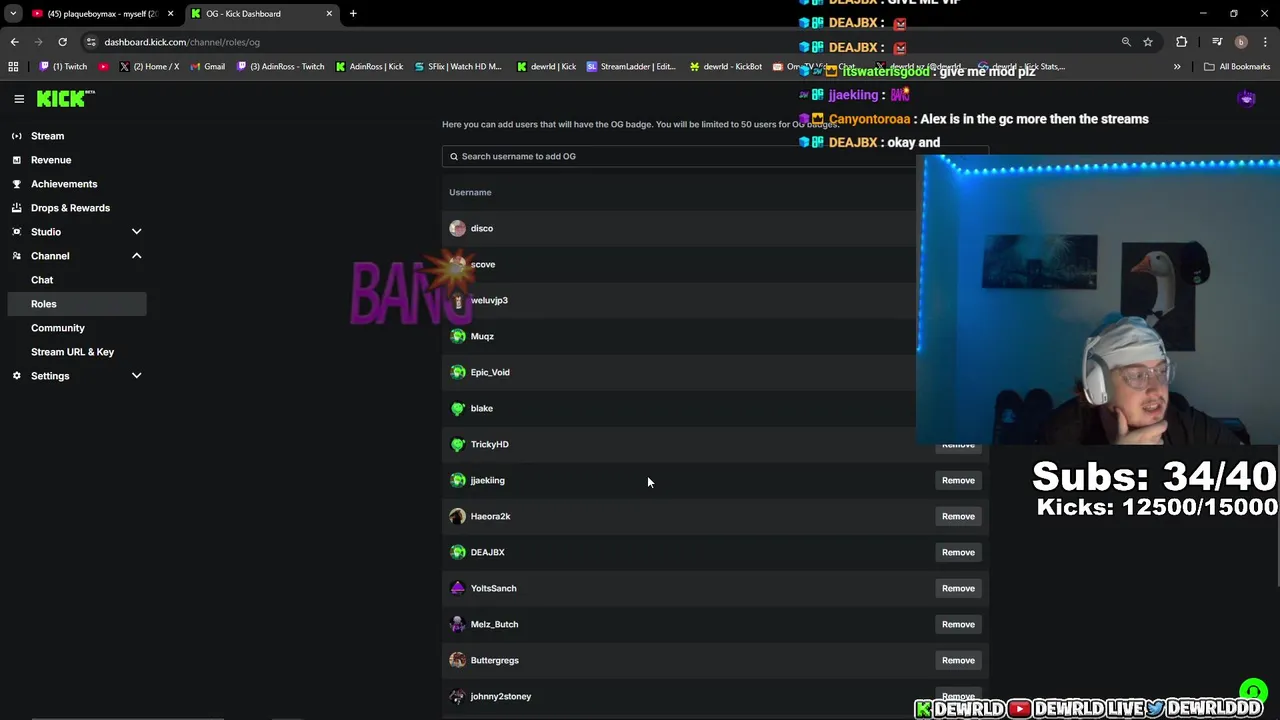The width and height of the screenshot is (1280, 720).
Task: Remove YoltsSanch from OG list
Action: coord(958,588)
